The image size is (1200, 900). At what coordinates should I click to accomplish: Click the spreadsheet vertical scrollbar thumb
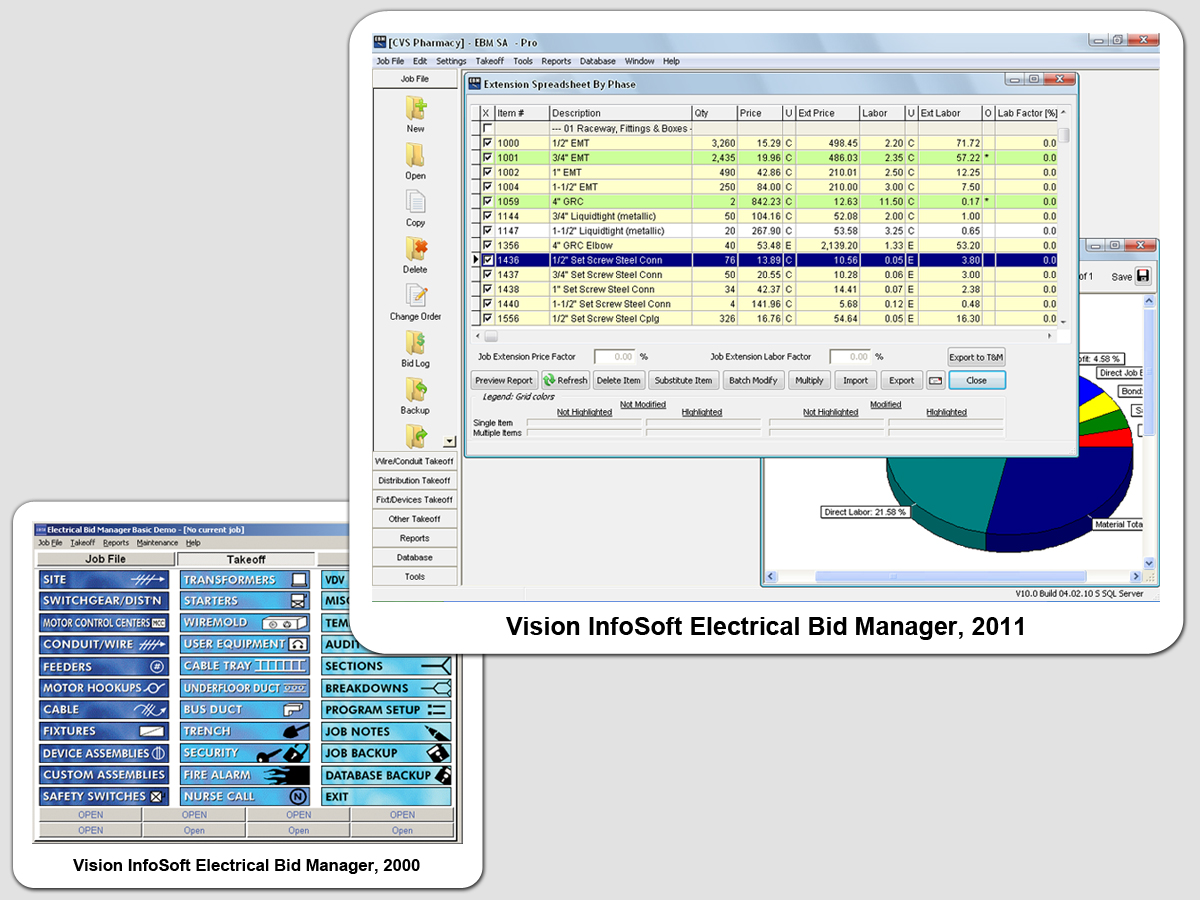pos(1065,135)
